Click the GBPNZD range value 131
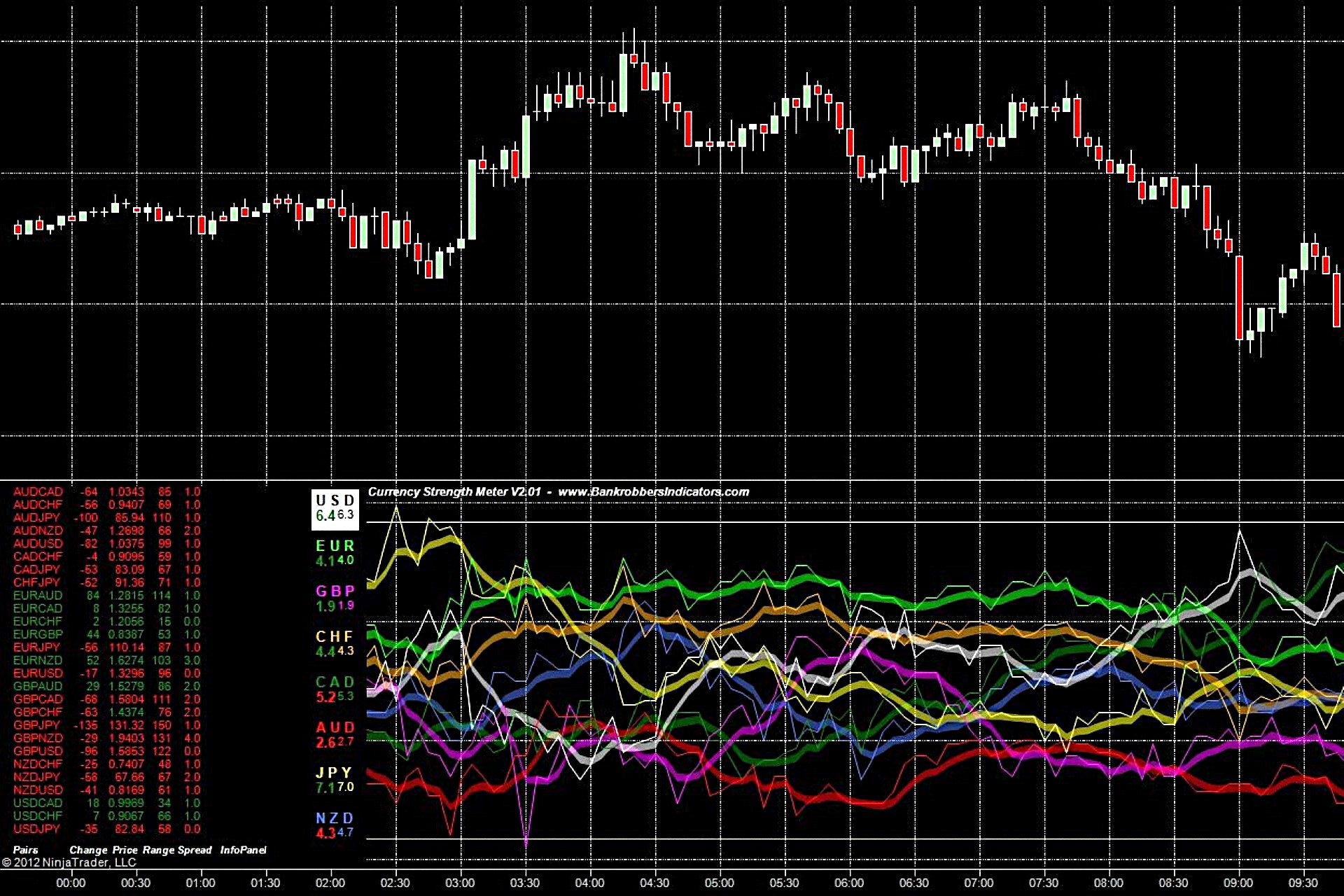Image resolution: width=1344 pixels, height=896 pixels. (162, 738)
